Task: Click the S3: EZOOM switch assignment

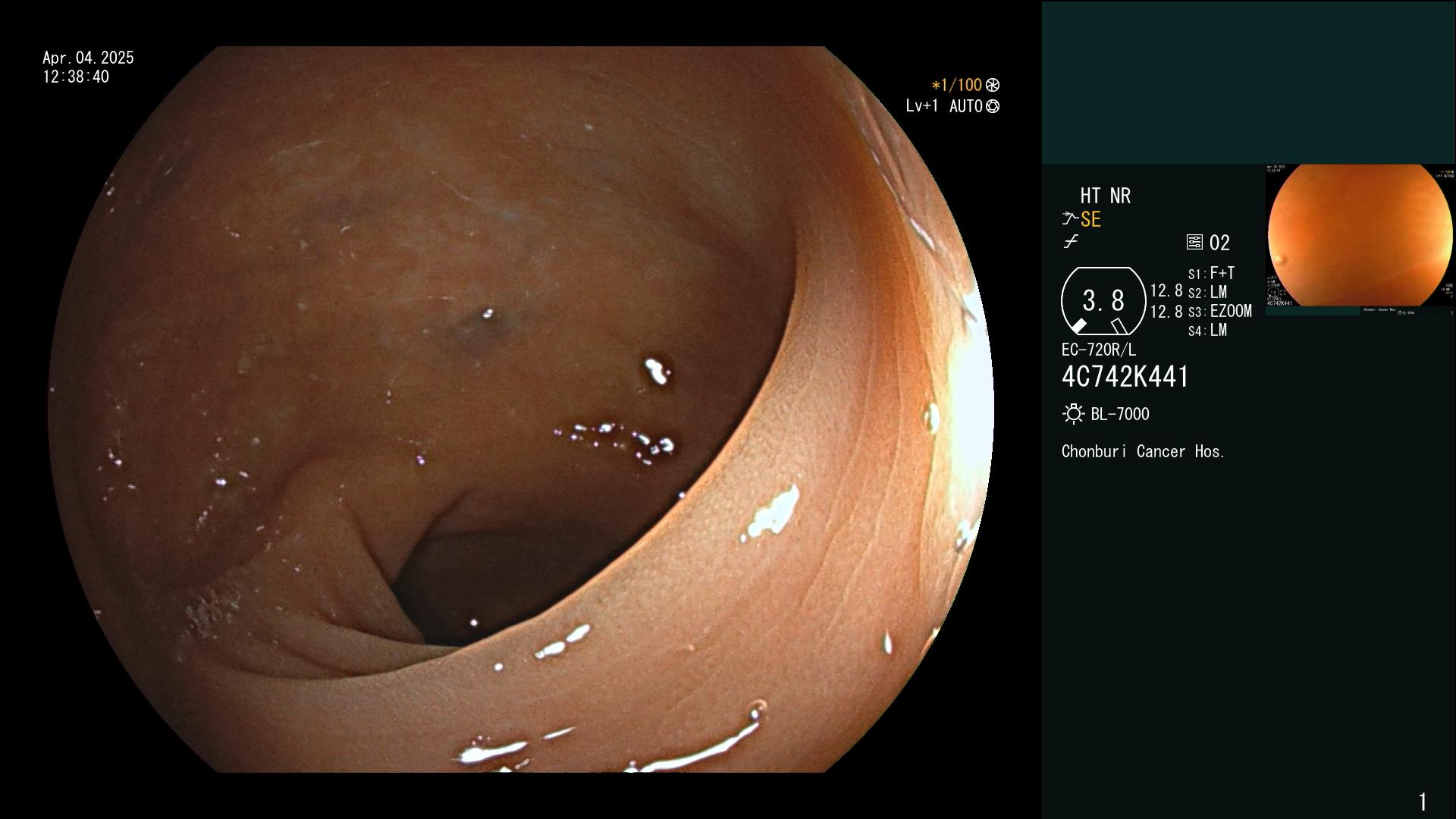Action: point(1219,312)
